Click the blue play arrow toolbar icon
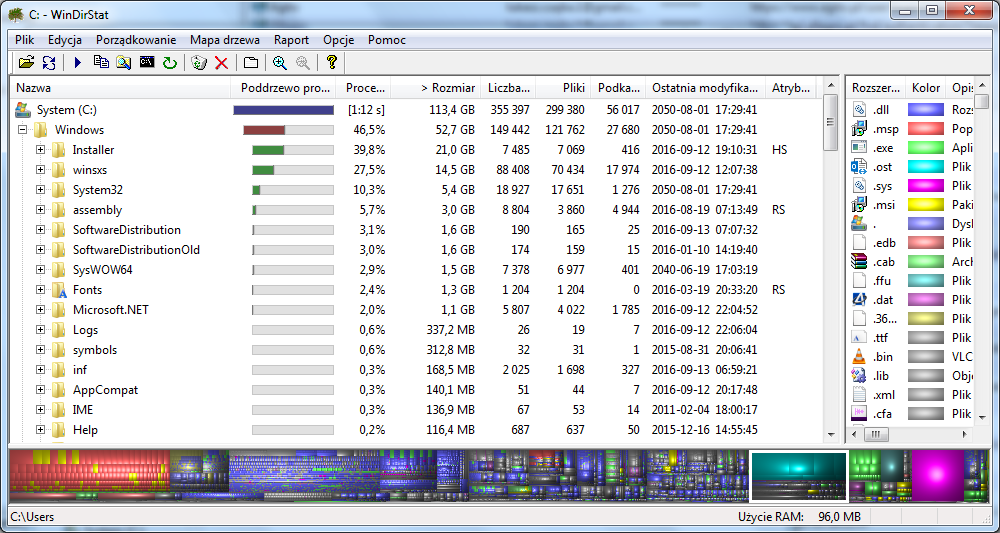Screen dimensions: 1000x533 click(x=78, y=62)
